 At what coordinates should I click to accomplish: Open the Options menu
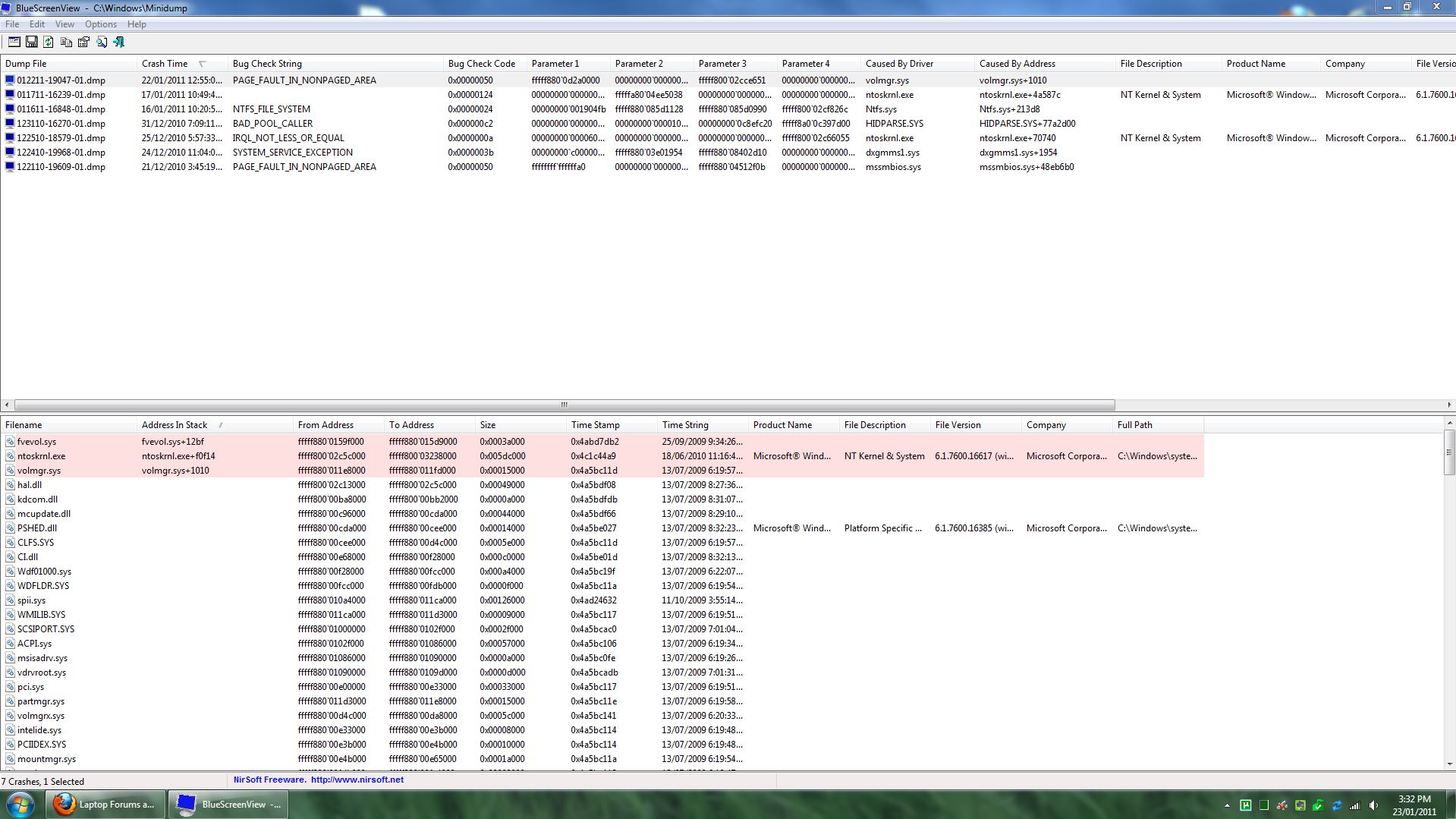(100, 24)
